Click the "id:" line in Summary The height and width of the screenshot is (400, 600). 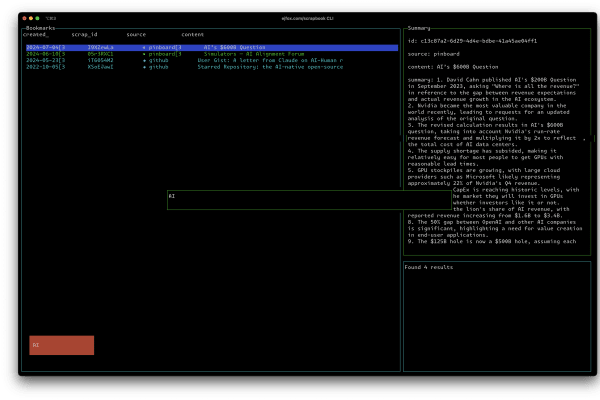(x=472, y=41)
